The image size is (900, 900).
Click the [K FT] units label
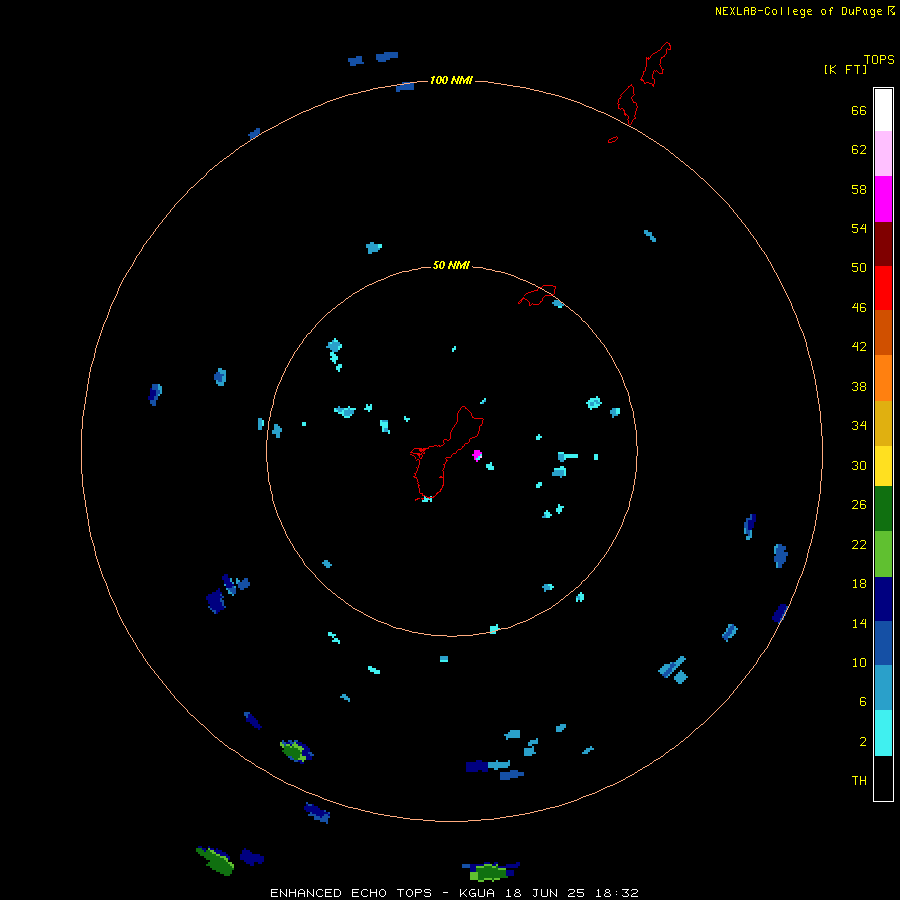click(845, 69)
